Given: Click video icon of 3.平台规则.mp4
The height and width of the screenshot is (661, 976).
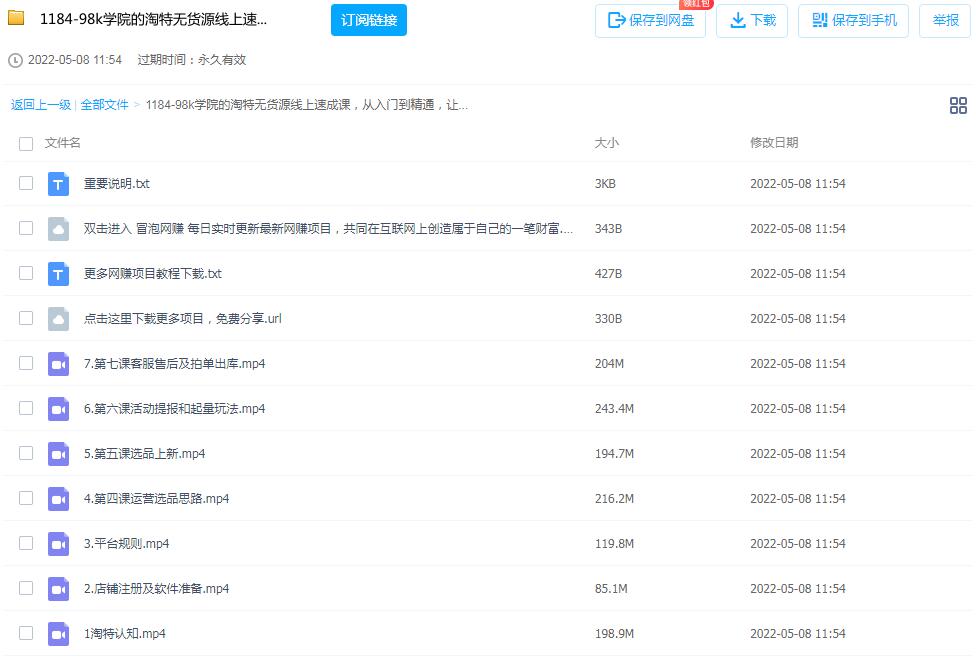Looking at the screenshot, I should (59, 543).
